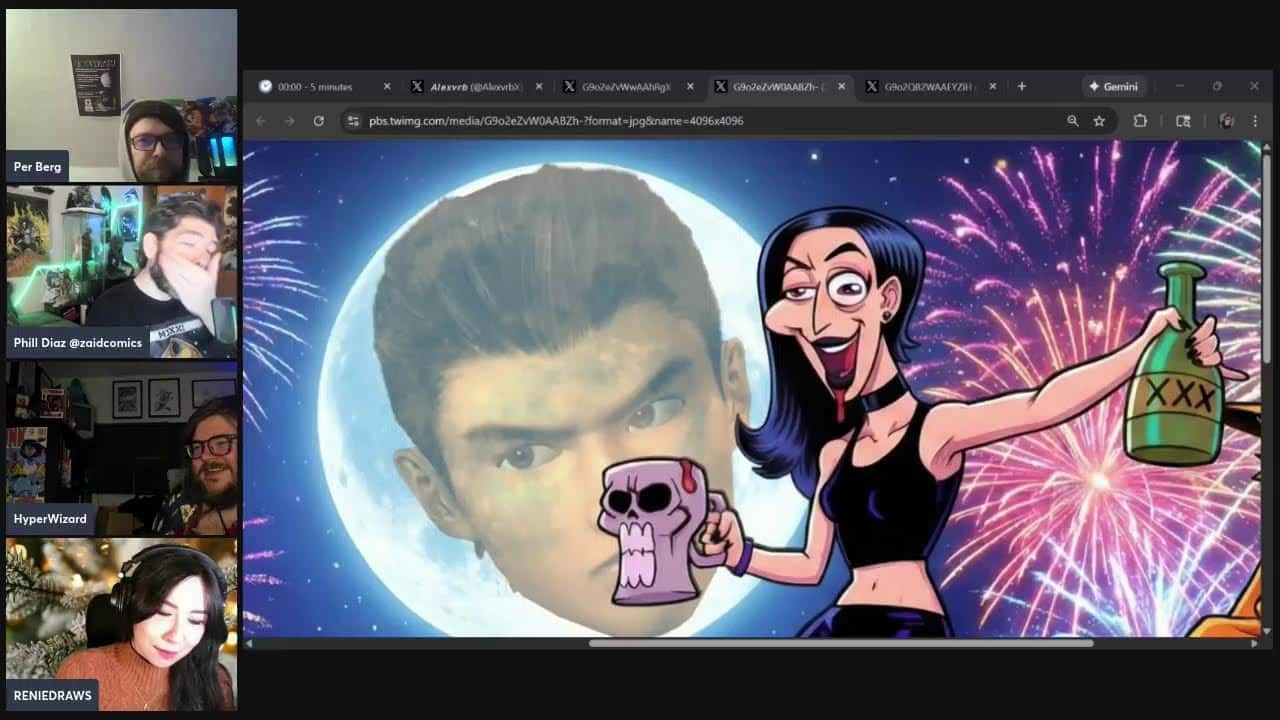Close the active G9o2eZvW0AABZh tab
Image resolution: width=1280 pixels, height=720 pixels.
click(x=841, y=87)
